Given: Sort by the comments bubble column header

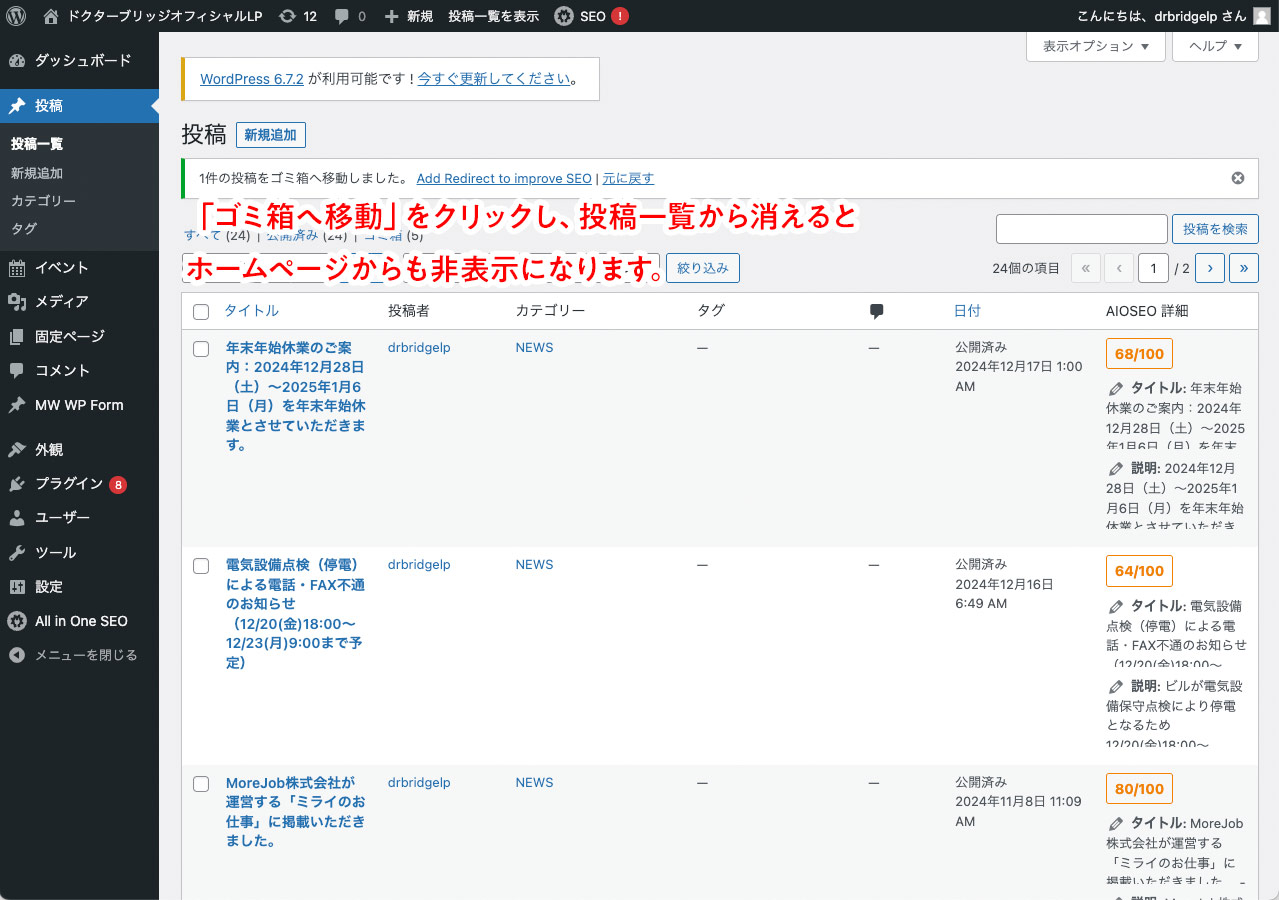Looking at the screenshot, I should pyautogui.click(x=876, y=311).
